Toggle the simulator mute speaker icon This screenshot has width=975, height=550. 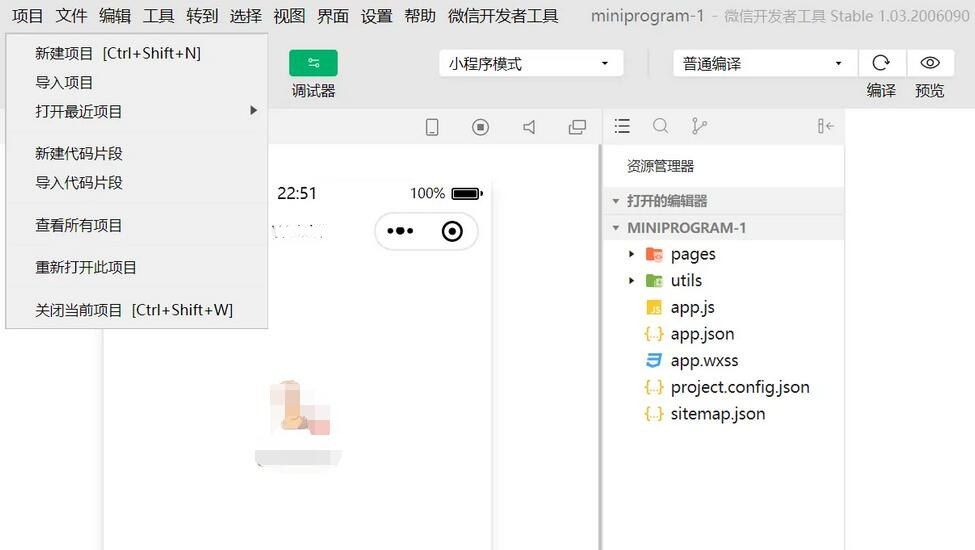(529, 127)
